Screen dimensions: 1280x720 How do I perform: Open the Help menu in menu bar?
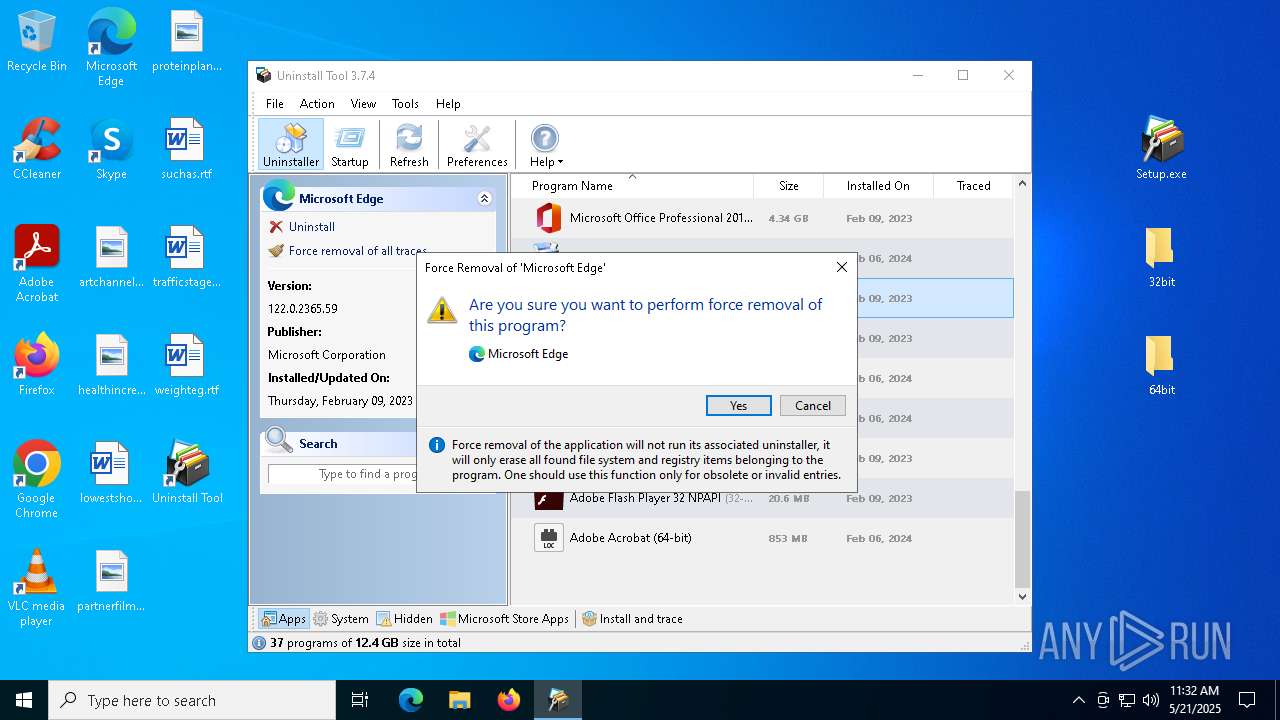[x=448, y=104]
